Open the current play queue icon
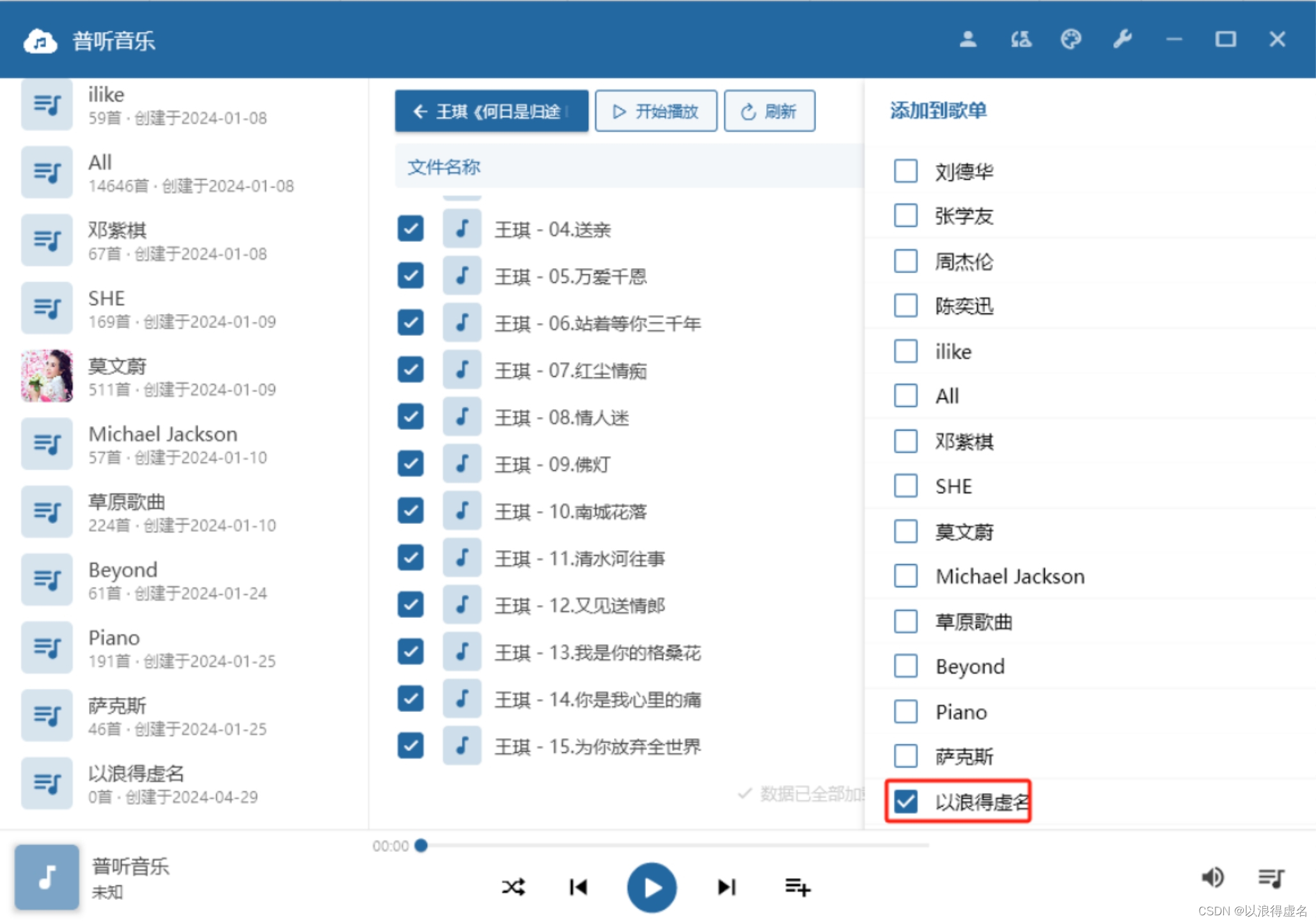 (1271, 877)
